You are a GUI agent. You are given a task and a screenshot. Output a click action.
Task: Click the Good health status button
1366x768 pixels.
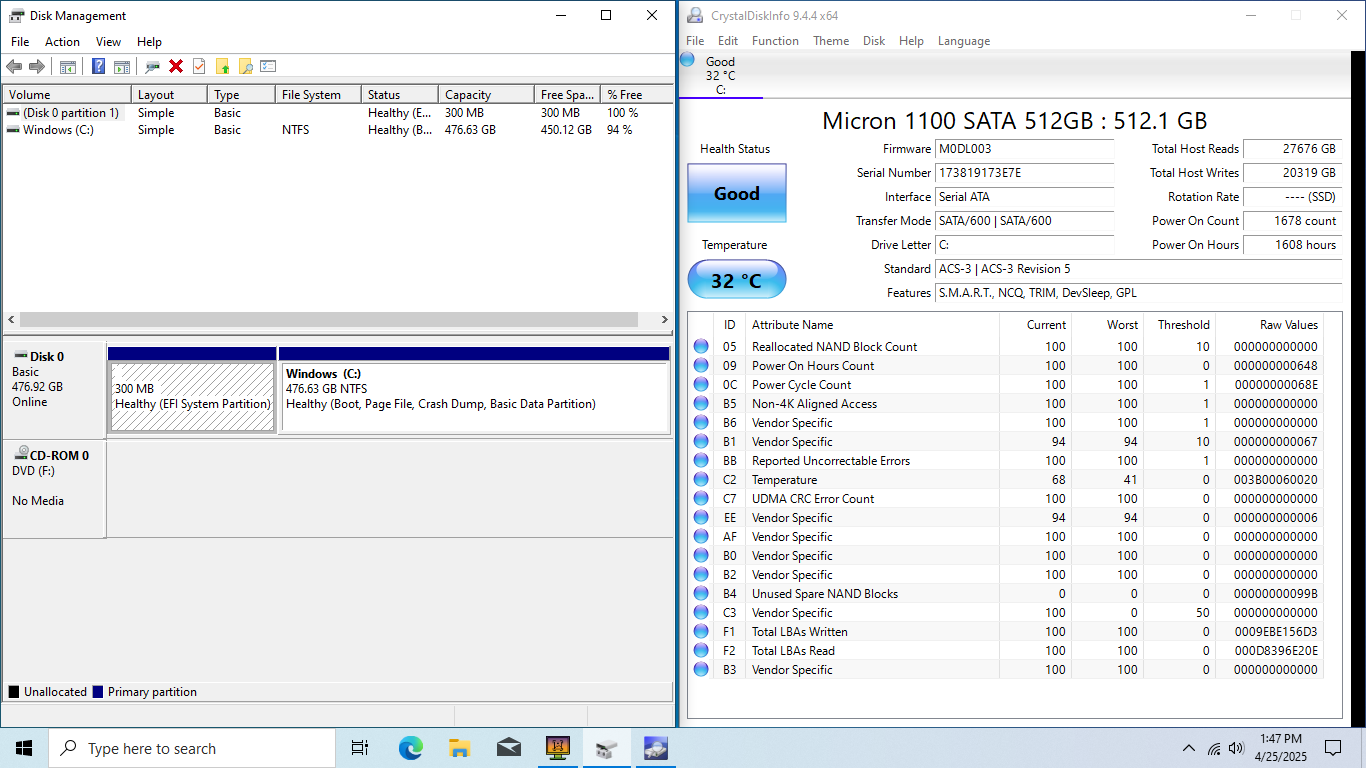point(736,193)
